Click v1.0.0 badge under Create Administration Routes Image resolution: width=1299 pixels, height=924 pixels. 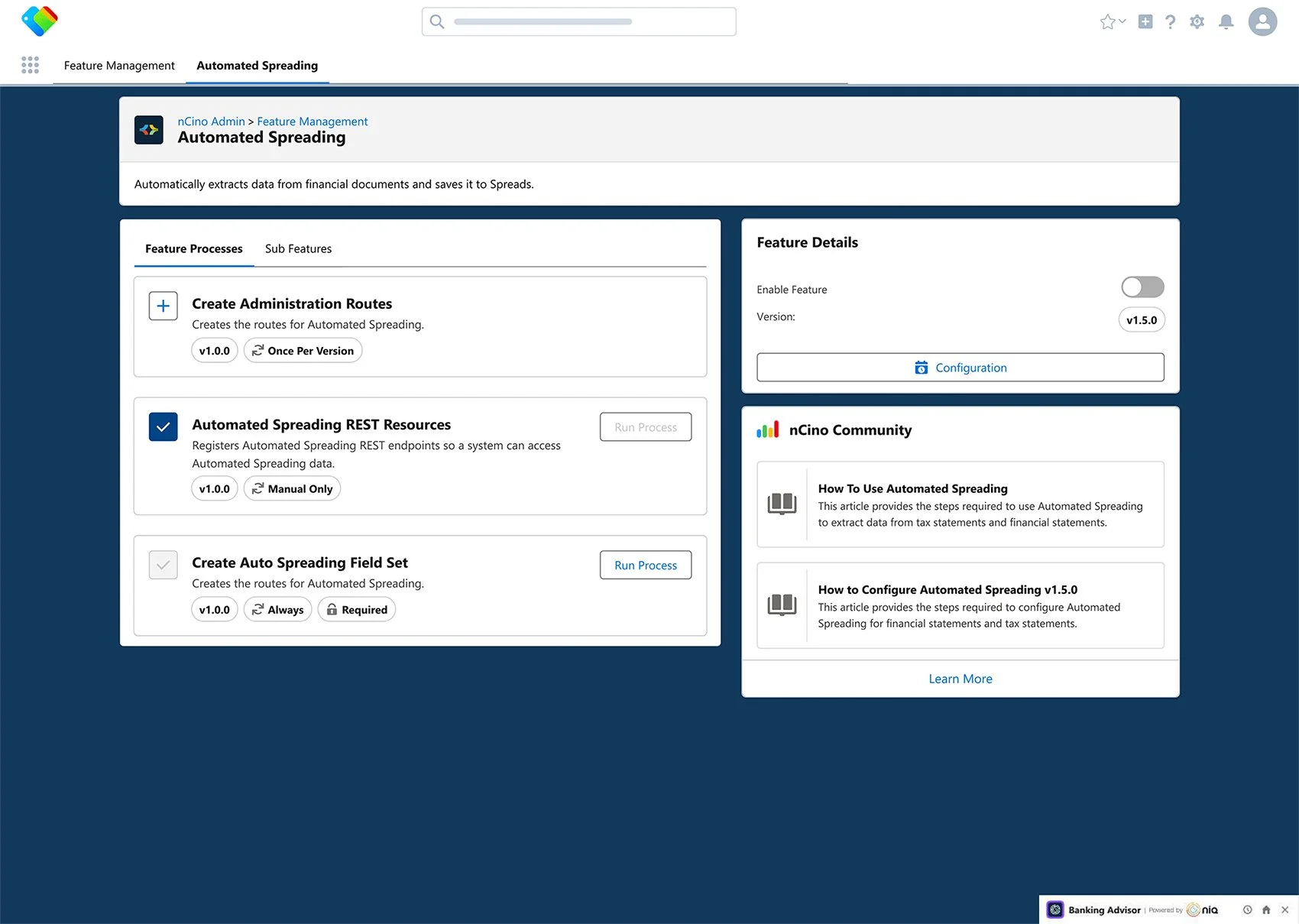[x=215, y=351]
